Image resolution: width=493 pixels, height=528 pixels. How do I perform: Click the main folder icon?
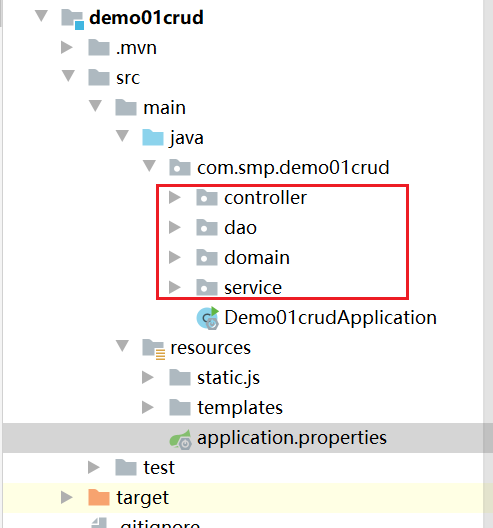coord(126,107)
